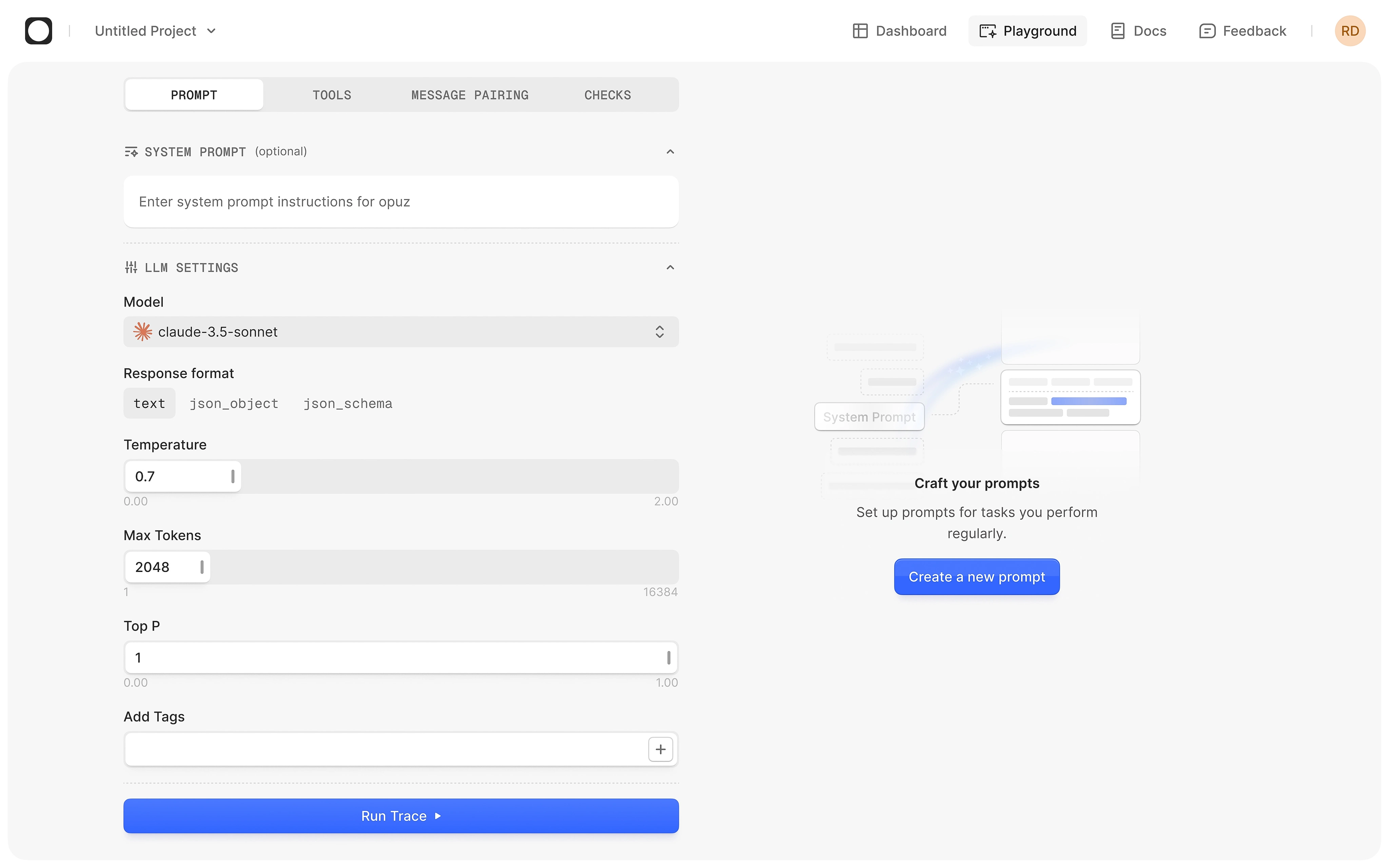Viewport: 1389px width, 868px height.
Task: Open Docs via its book icon
Action: 1117,31
